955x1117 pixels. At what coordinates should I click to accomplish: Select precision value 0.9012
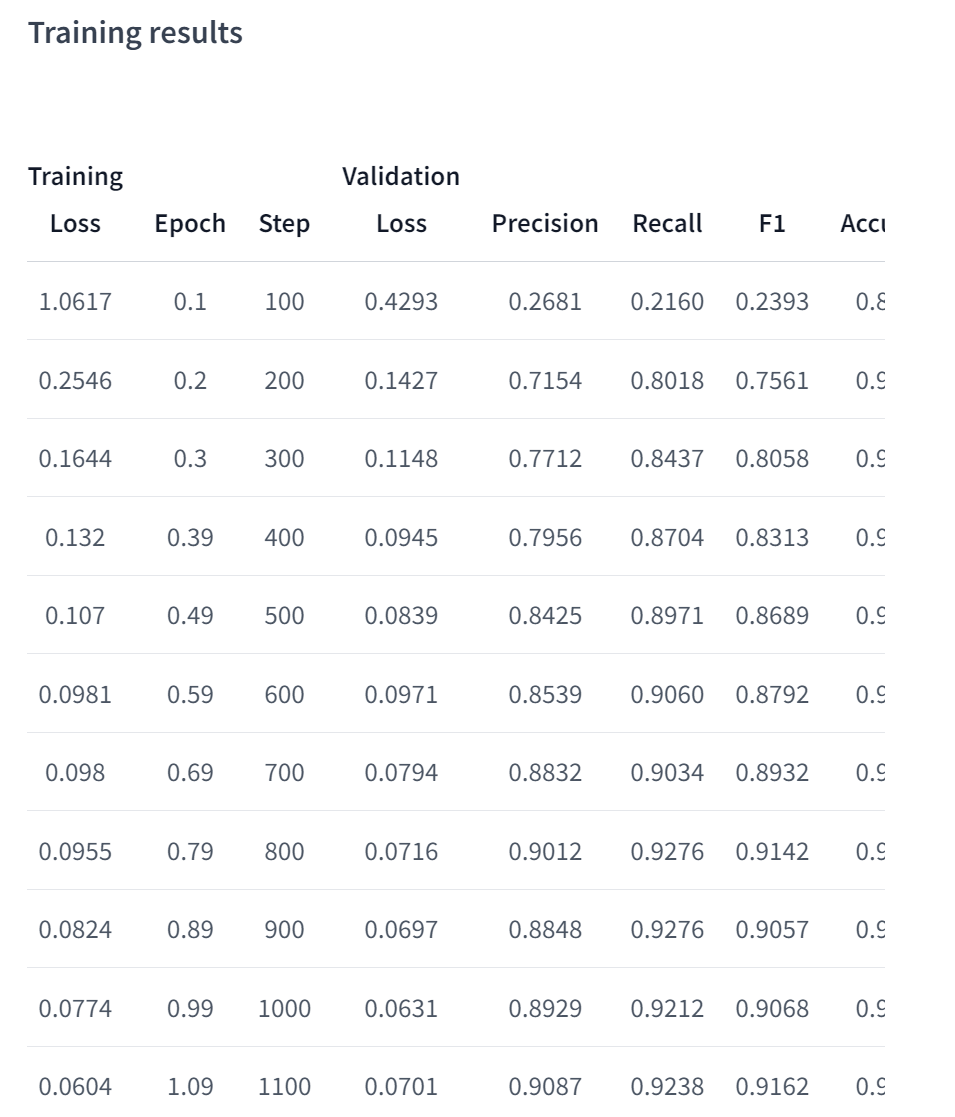coord(545,852)
